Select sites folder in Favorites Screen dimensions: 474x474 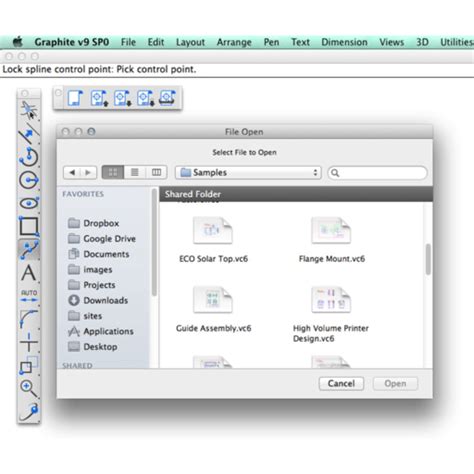click(x=85, y=316)
